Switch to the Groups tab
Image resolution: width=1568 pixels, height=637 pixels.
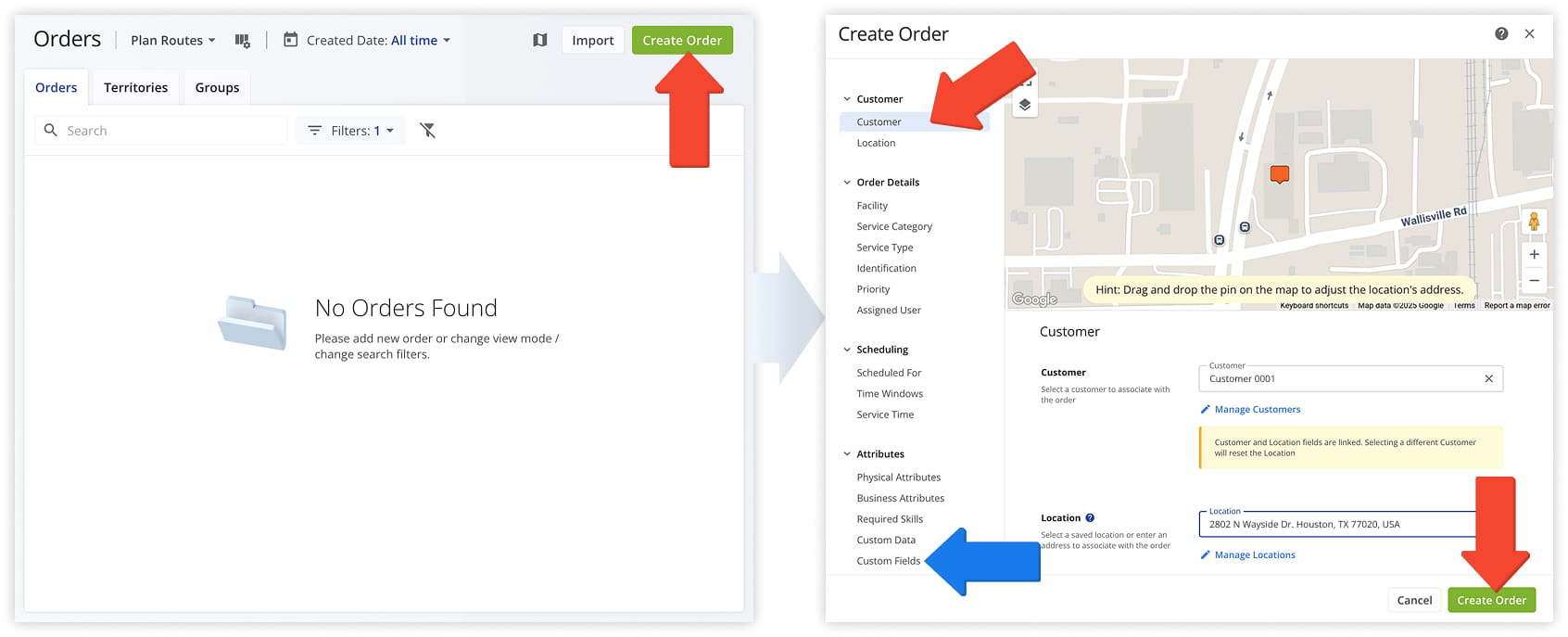tap(217, 87)
